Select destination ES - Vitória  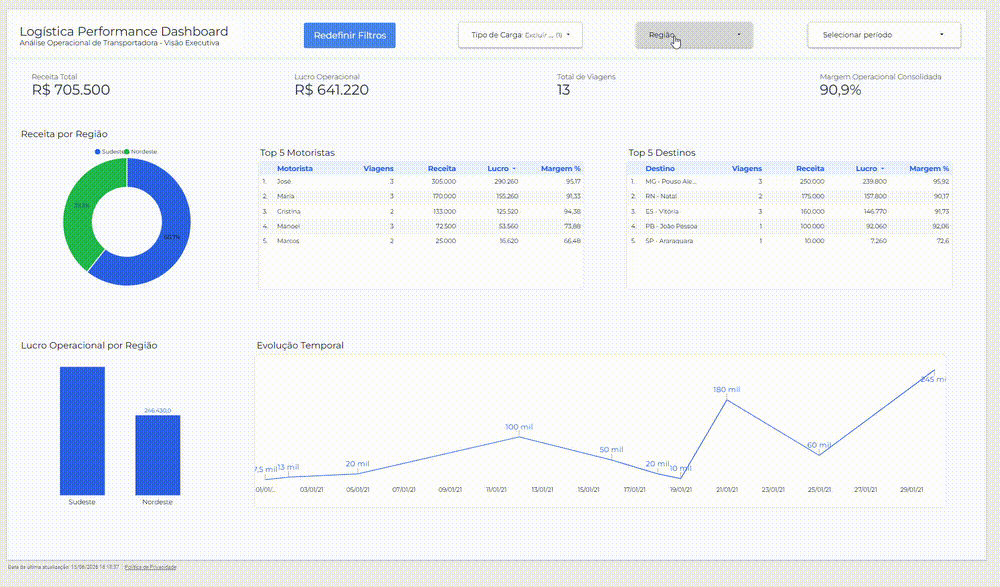pyautogui.click(x=662, y=211)
